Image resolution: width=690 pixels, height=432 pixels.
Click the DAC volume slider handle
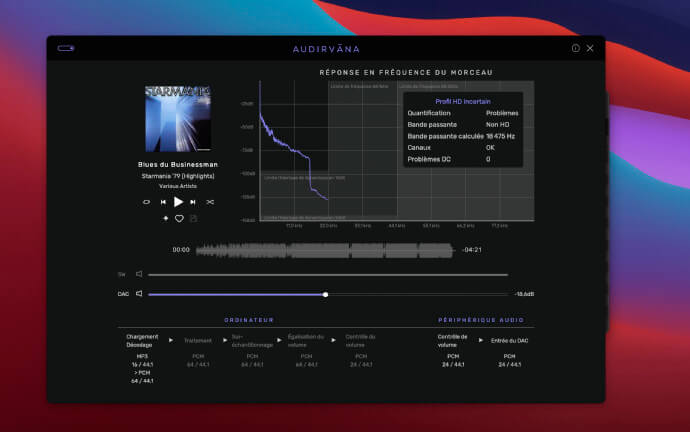pos(326,294)
